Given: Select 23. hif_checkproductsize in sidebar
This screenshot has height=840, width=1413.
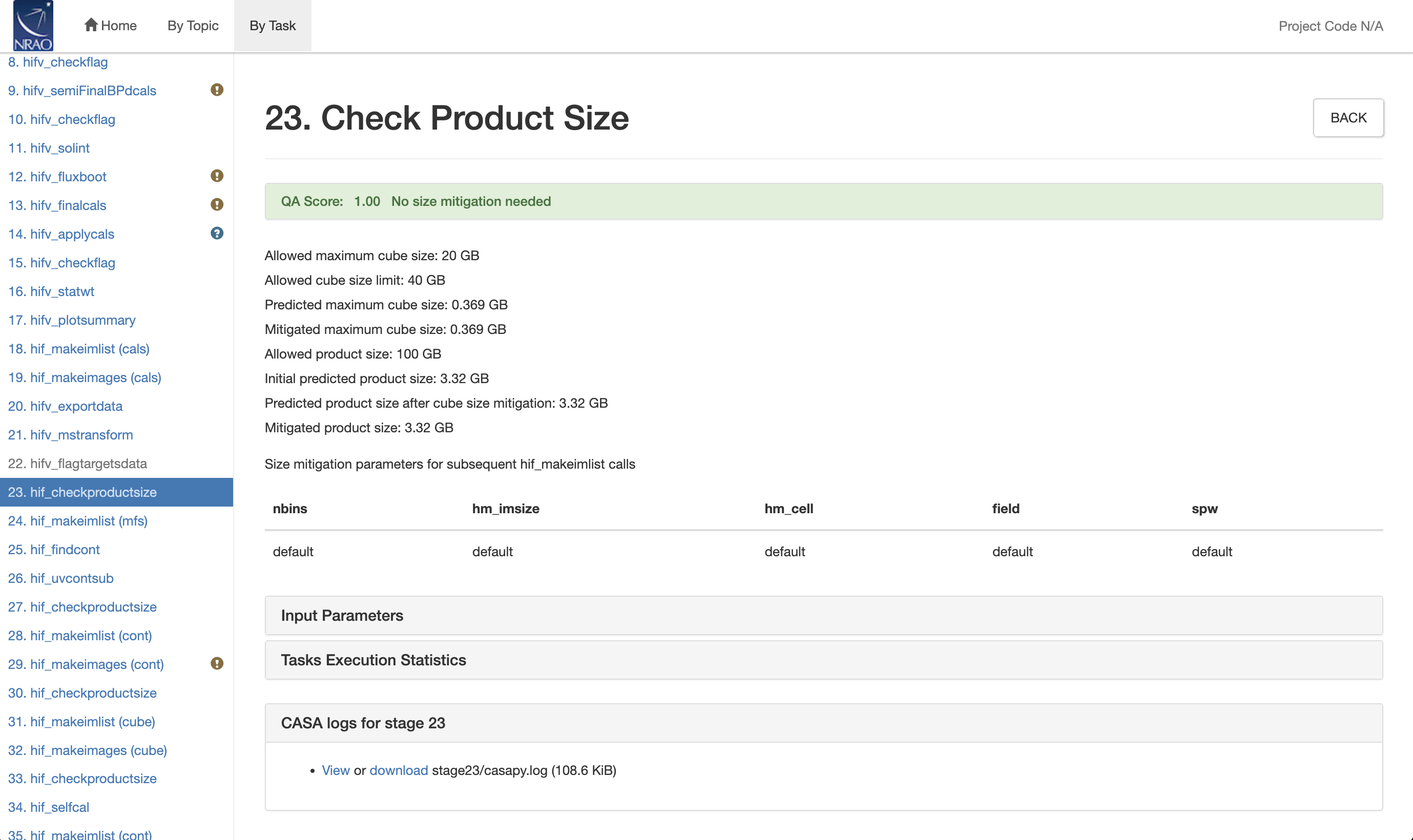Looking at the screenshot, I should (x=116, y=492).
